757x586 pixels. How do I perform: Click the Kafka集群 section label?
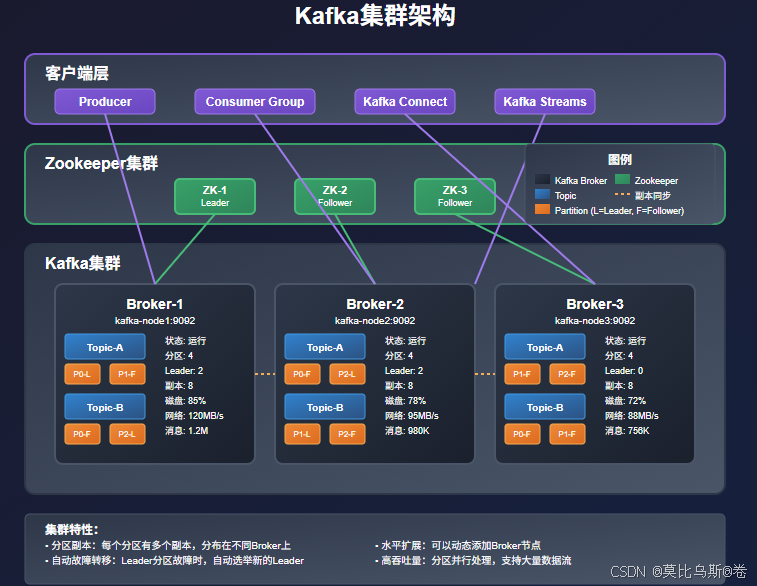pyautogui.click(x=83, y=263)
